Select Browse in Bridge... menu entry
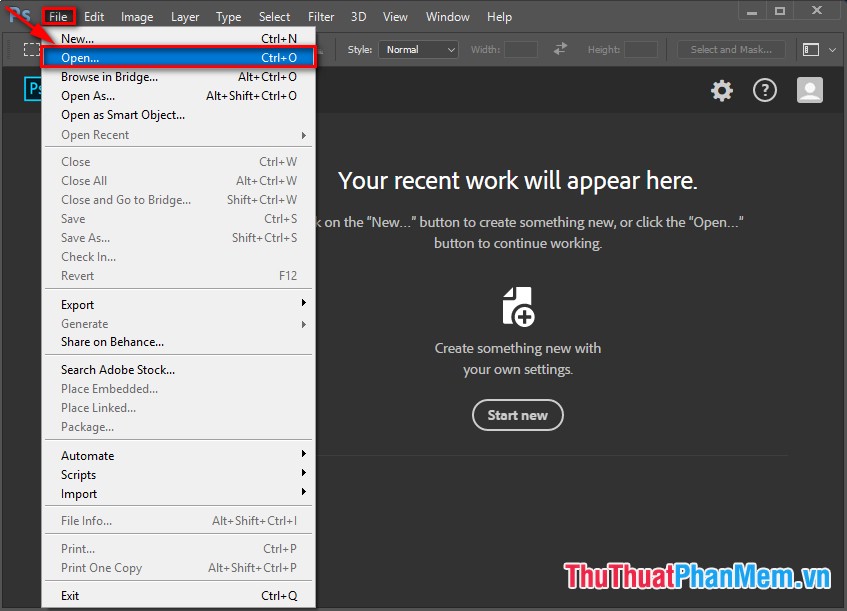Image resolution: width=847 pixels, height=611 pixels. (178, 77)
